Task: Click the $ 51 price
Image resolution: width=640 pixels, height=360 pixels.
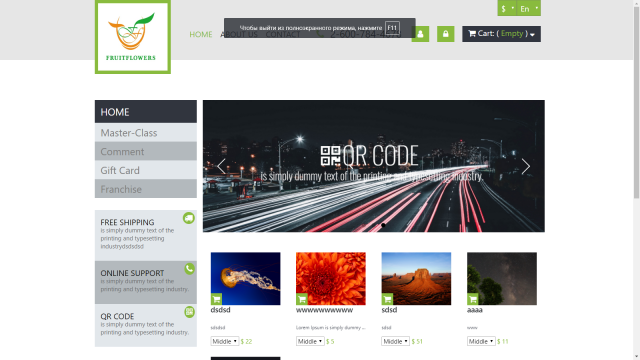Action: (x=417, y=342)
